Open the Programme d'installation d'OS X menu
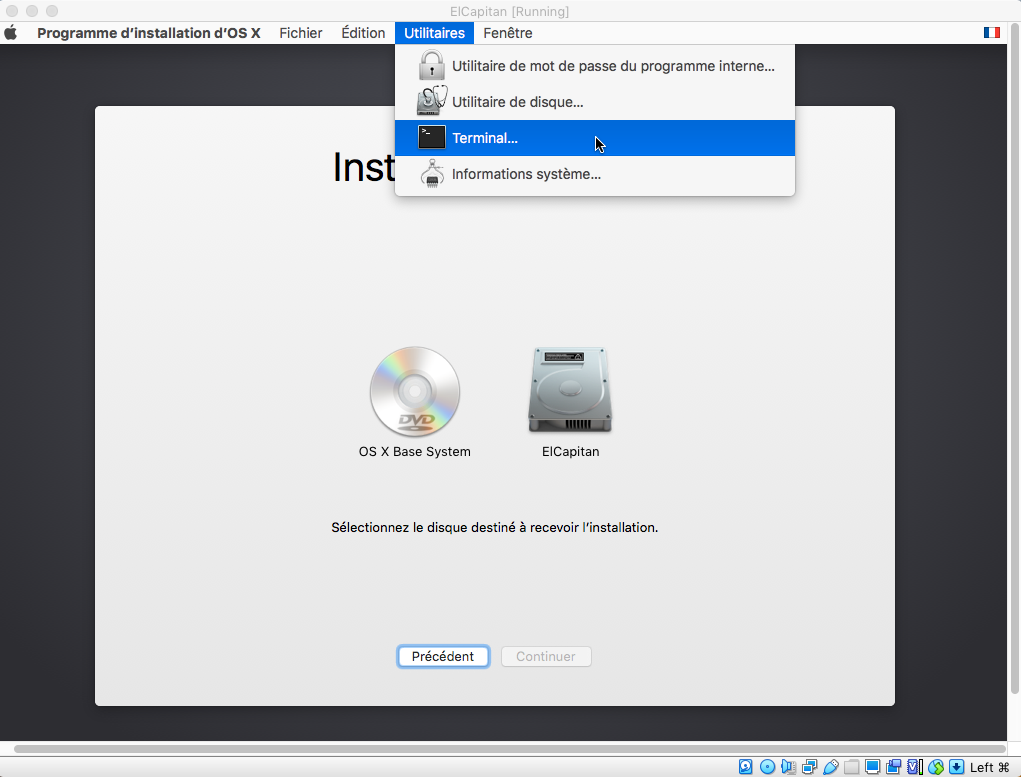Screen dimensions: 1021x777 pyautogui.click(x=148, y=33)
